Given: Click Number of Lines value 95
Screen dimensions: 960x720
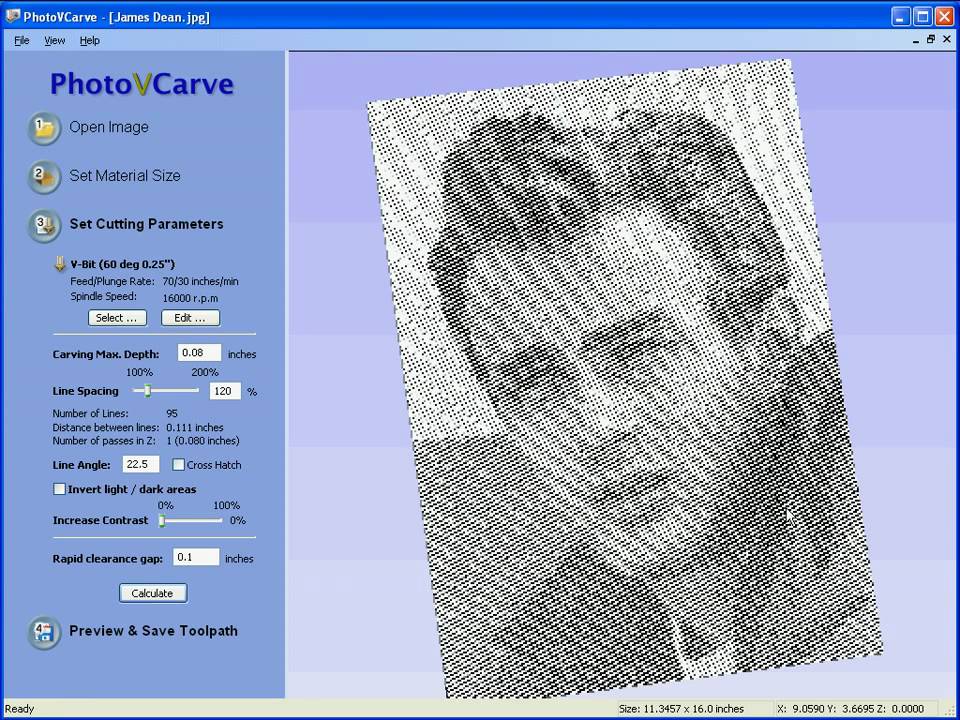Looking at the screenshot, I should (x=172, y=413).
